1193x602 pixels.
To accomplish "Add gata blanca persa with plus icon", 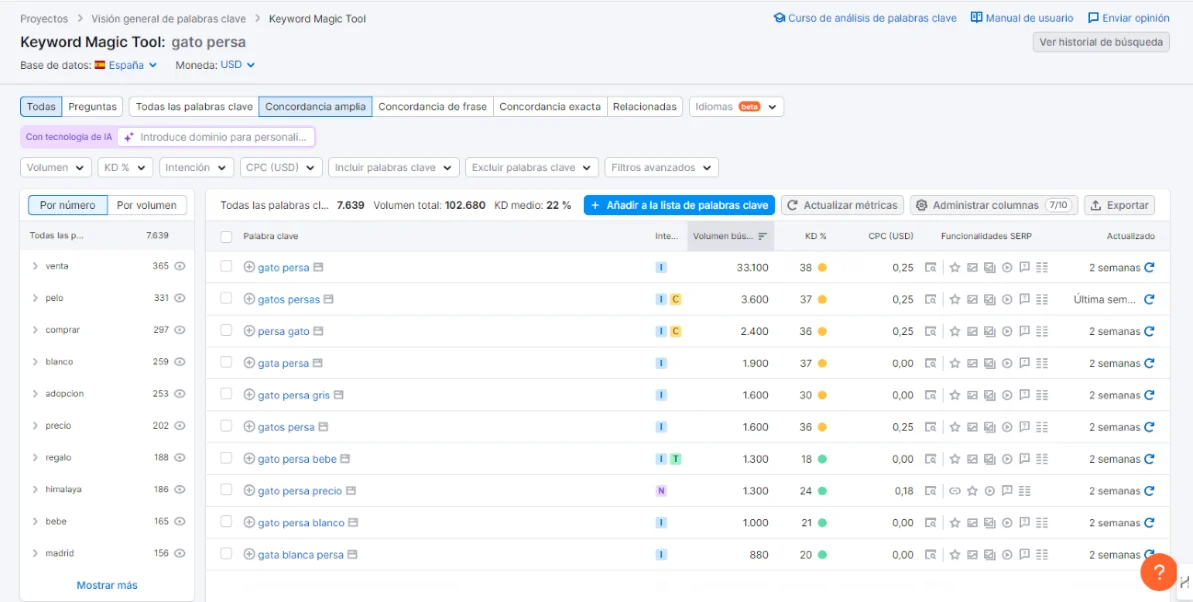I will click(x=249, y=556).
